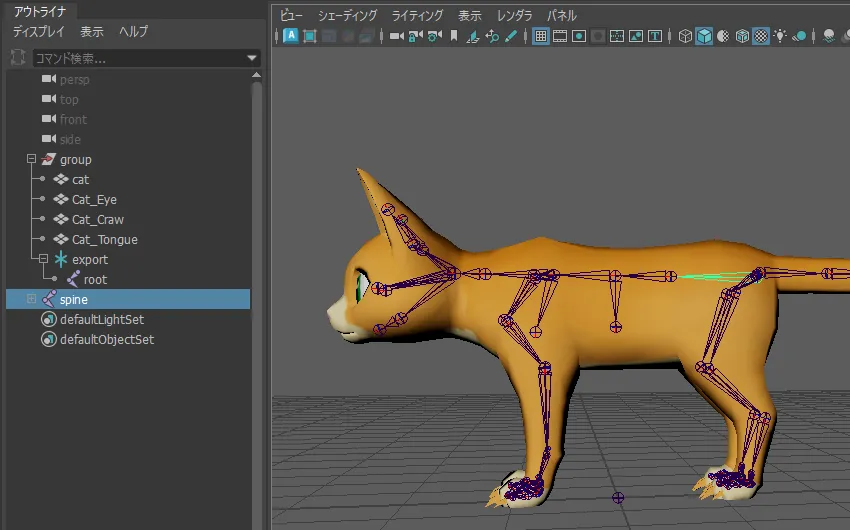Click the Select Camera icon
Screen dimensions: 850x530
tap(397, 36)
